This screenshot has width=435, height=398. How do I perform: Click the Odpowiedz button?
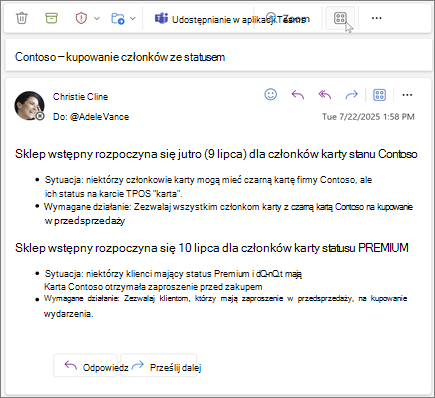coord(86,366)
